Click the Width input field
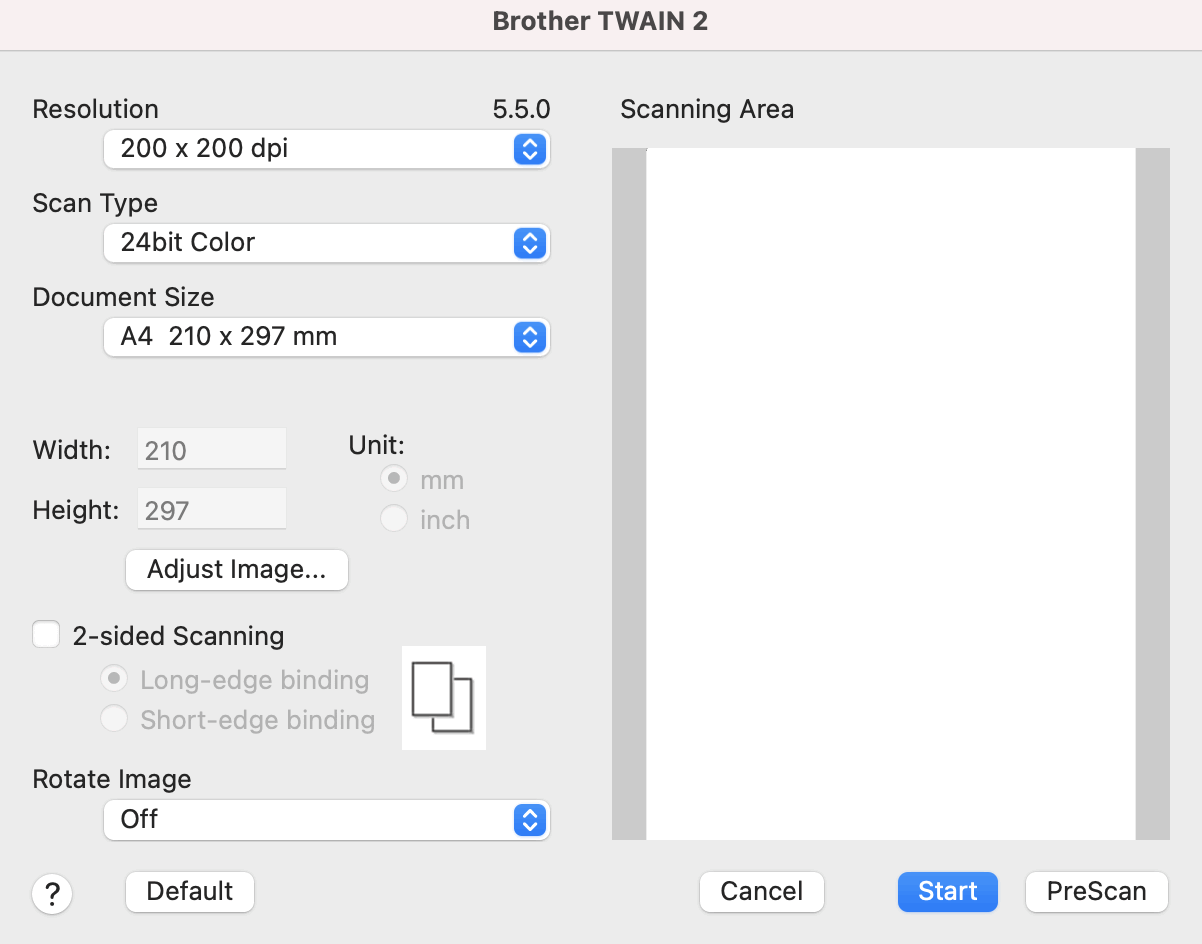 pyautogui.click(x=212, y=450)
